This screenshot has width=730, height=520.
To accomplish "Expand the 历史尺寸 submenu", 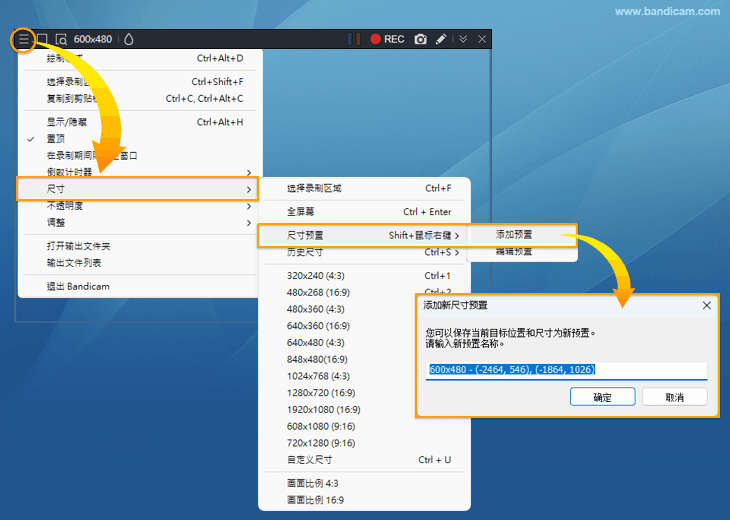I will [x=365, y=252].
